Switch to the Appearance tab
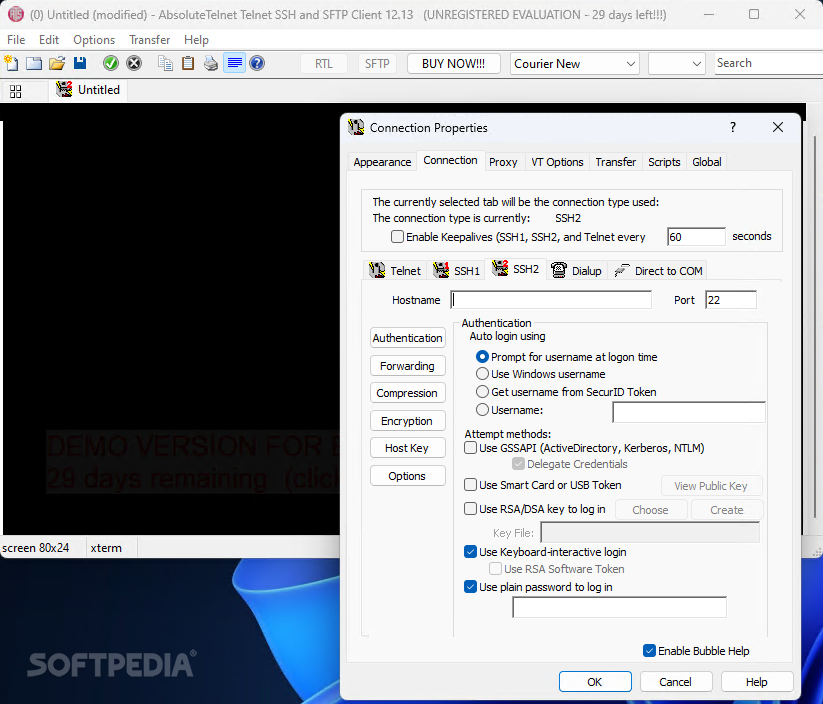This screenshot has height=704, width=823. coord(382,162)
